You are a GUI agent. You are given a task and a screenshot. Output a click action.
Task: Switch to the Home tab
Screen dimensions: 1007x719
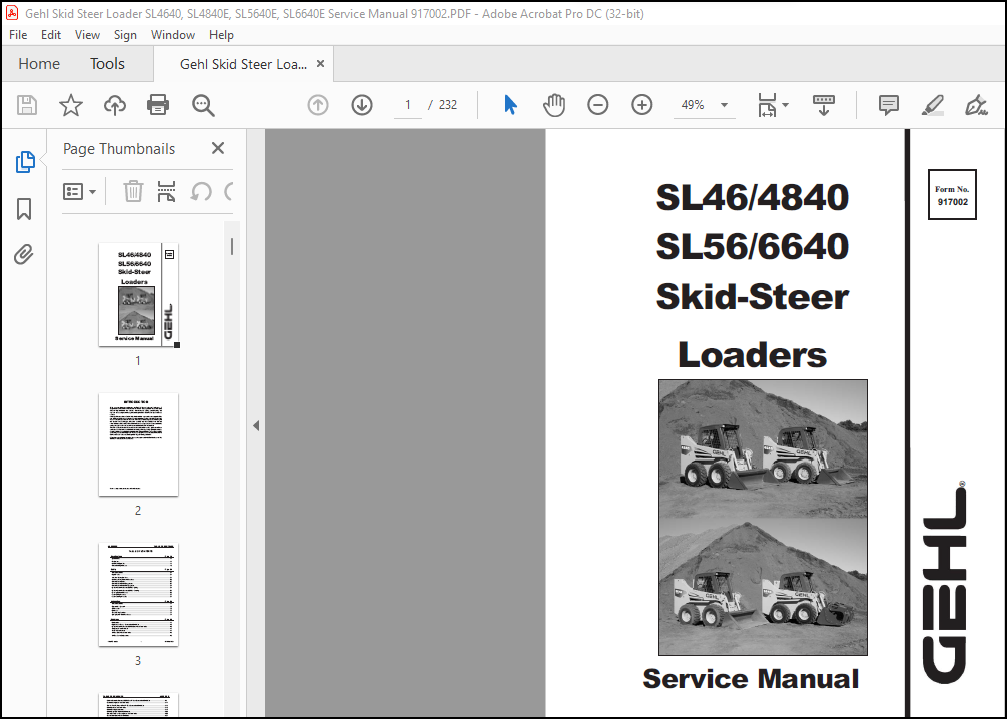(39, 64)
